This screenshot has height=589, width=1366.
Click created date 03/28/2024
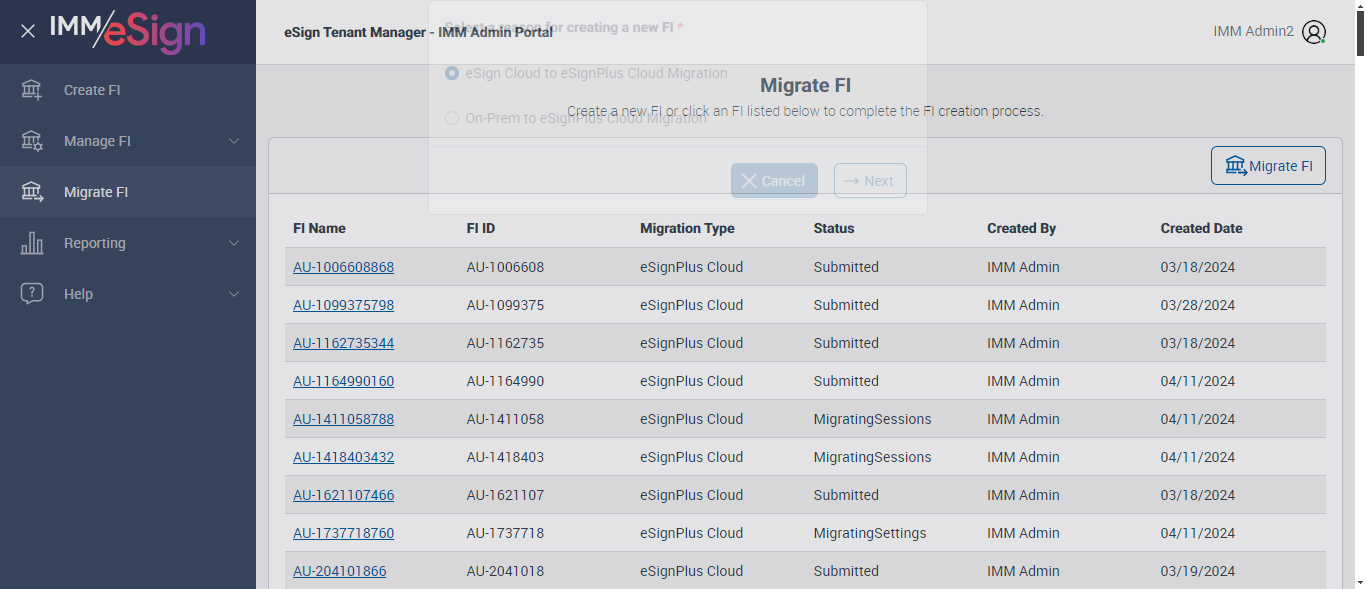coord(1198,305)
